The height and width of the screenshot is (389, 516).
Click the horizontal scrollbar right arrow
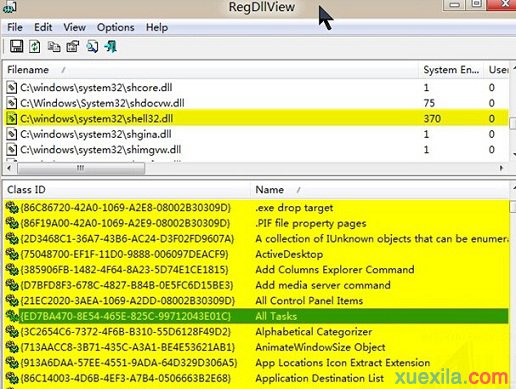coord(501,168)
